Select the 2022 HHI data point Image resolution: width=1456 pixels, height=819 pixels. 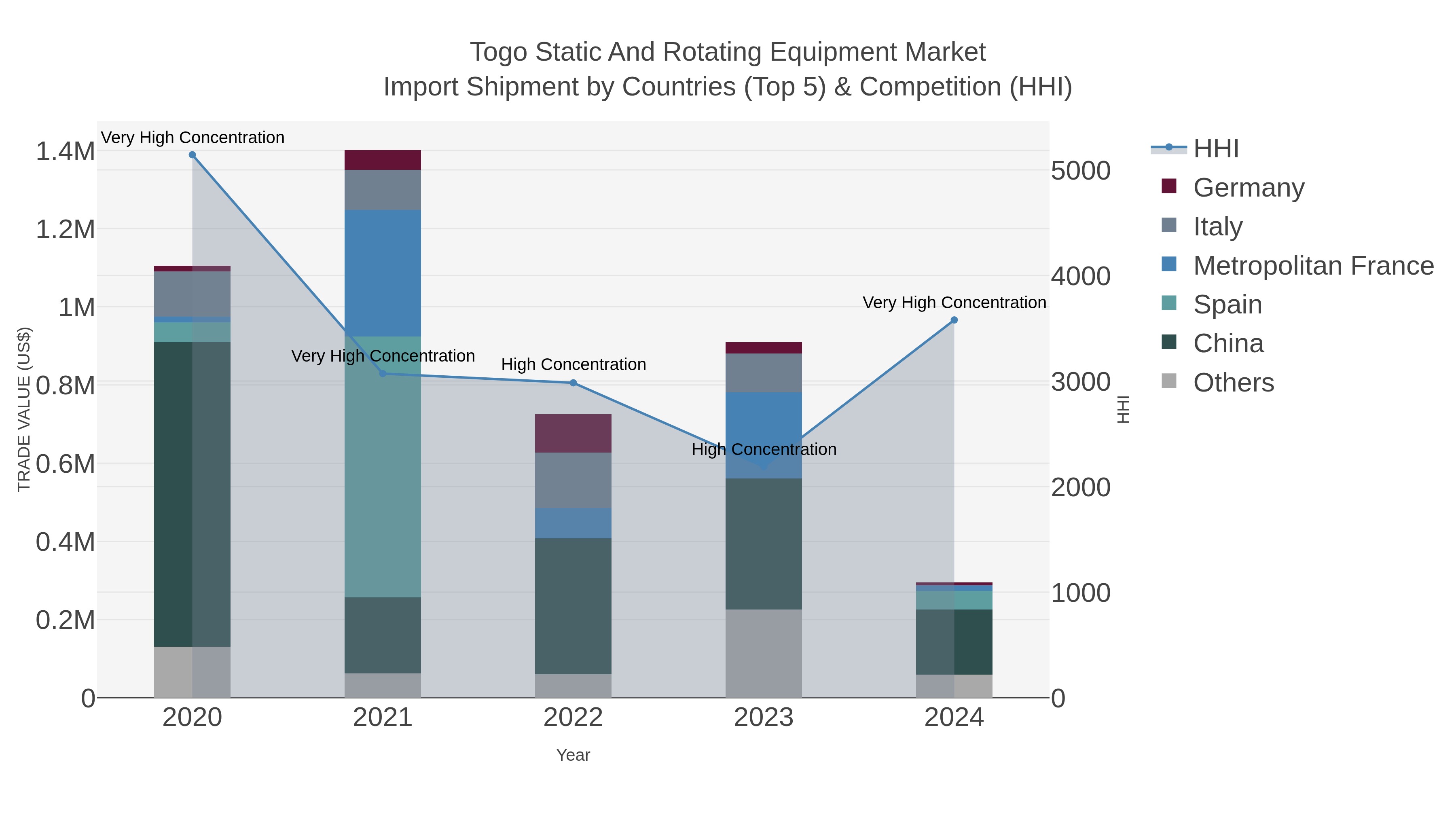pos(573,383)
